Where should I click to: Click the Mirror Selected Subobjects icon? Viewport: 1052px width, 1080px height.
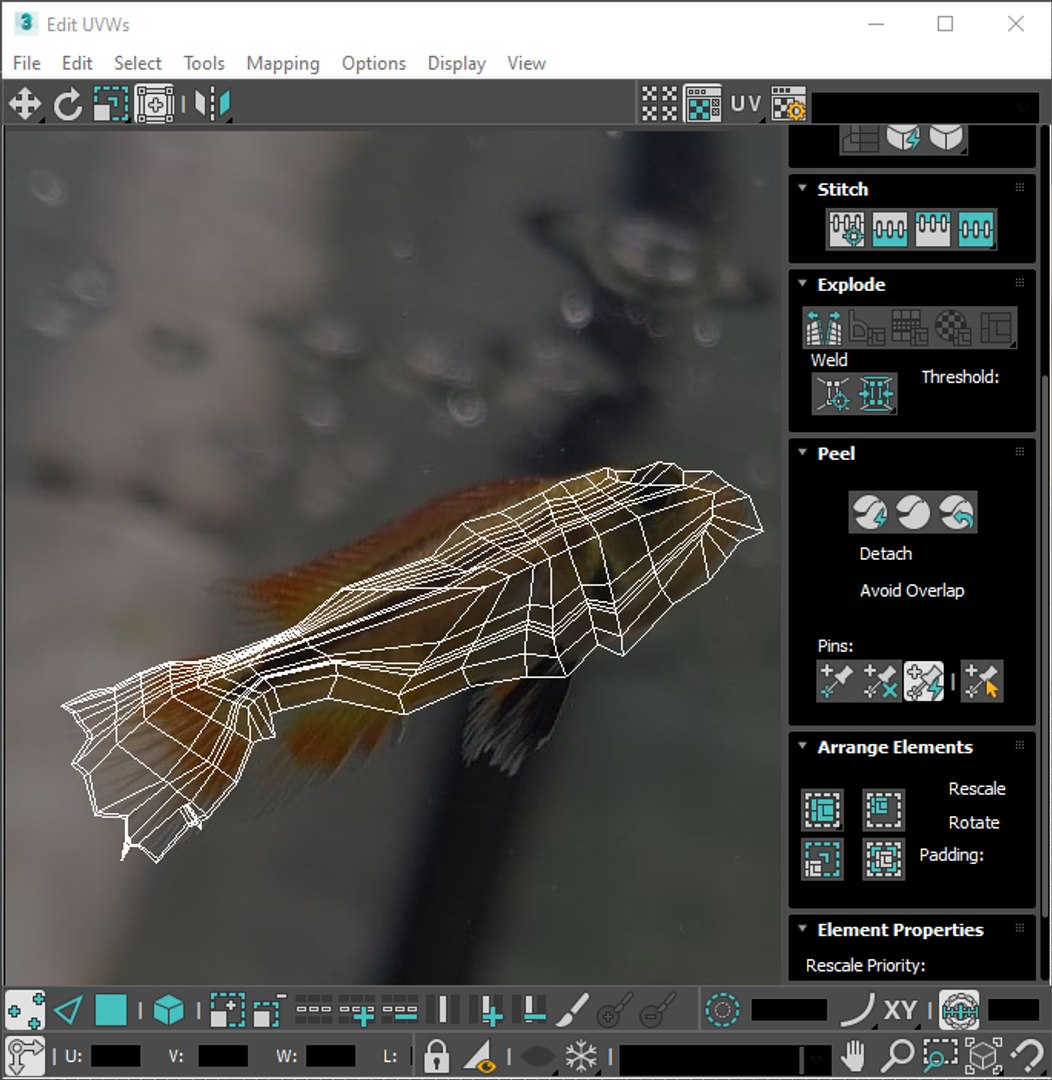[x=212, y=105]
